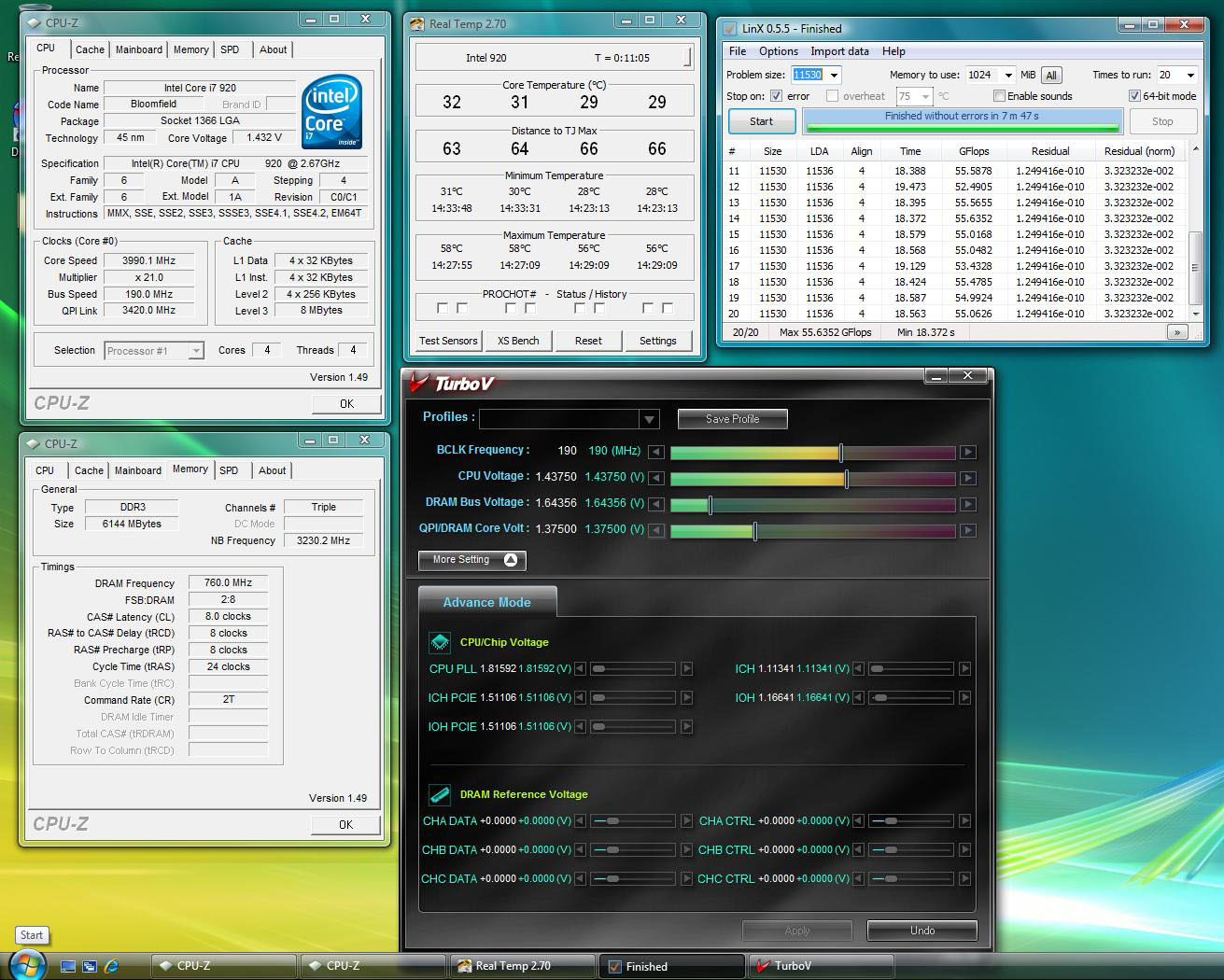The image size is (1224, 980).
Task: Click the QPI/DRAM Core Volt slider handle
Action: point(755,530)
